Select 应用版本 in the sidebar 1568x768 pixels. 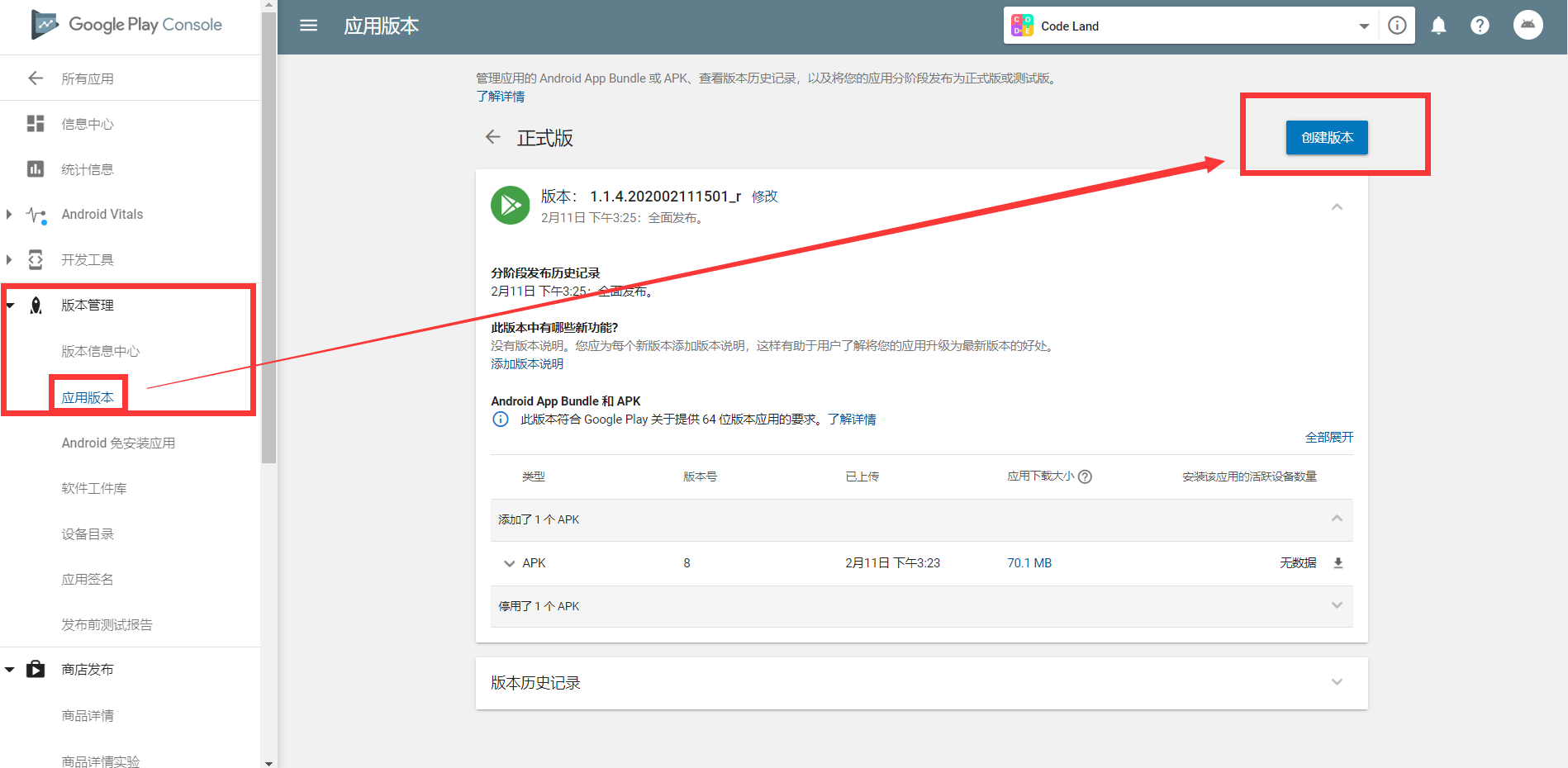click(88, 397)
